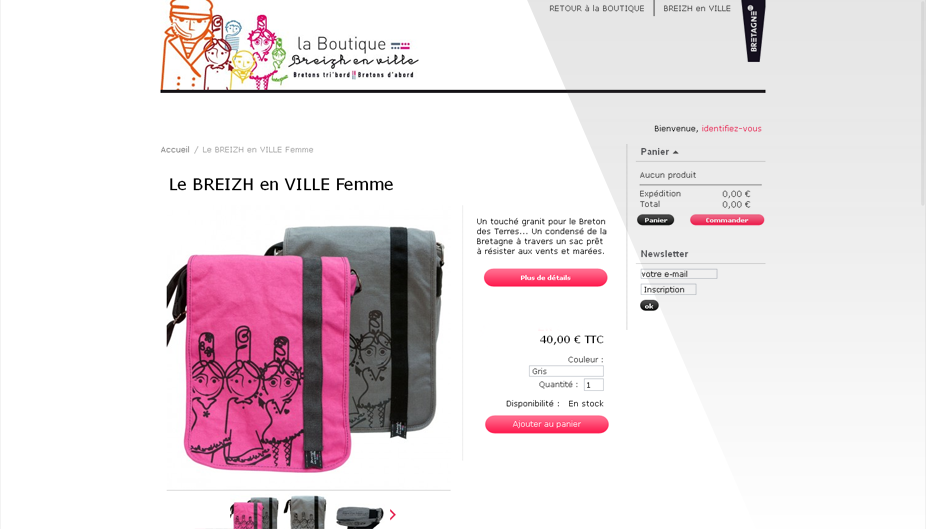Open the Inscription newsletter select box
This screenshot has width=926, height=529.
click(x=668, y=289)
